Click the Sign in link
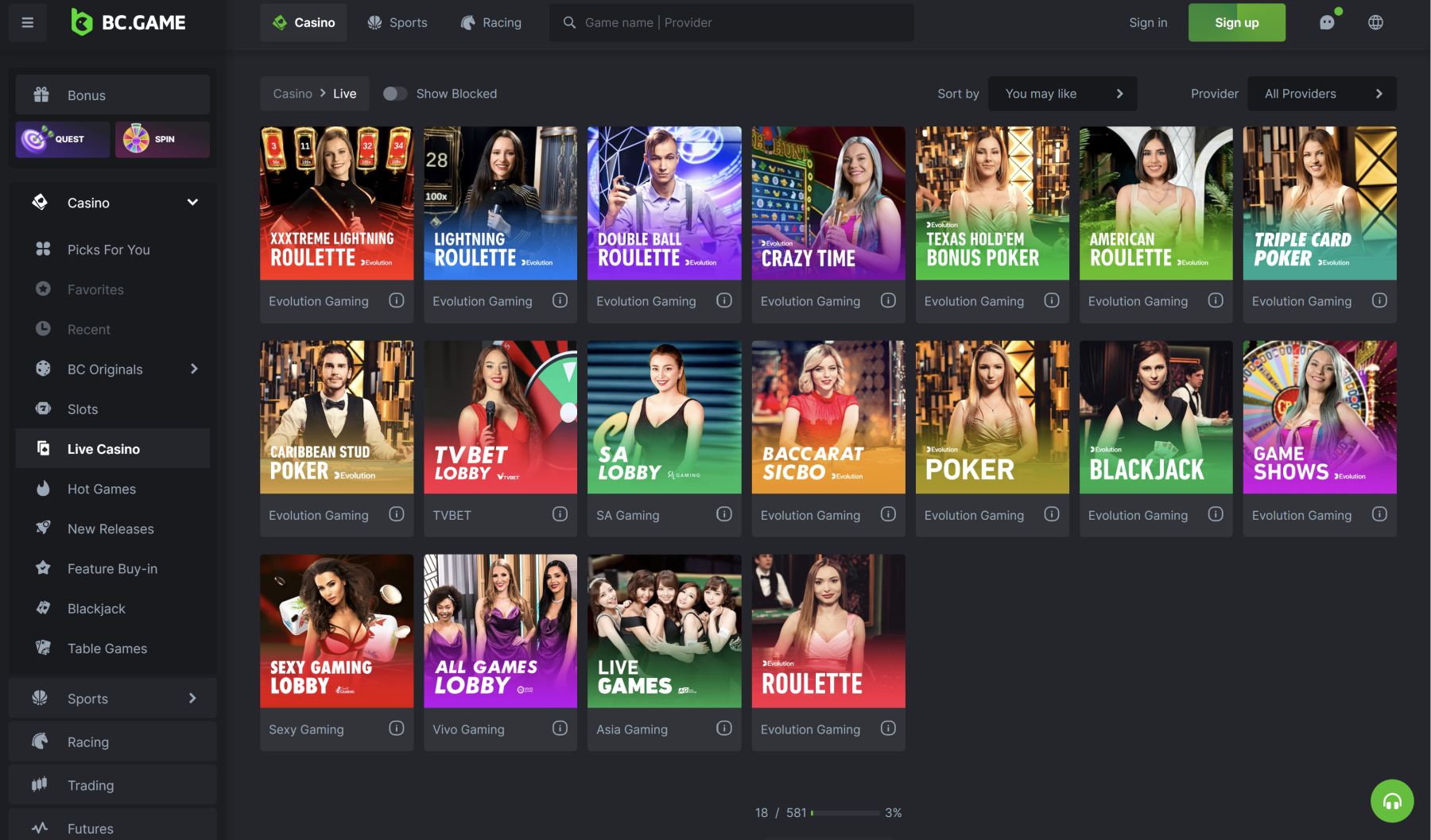 click(1148, 22)
